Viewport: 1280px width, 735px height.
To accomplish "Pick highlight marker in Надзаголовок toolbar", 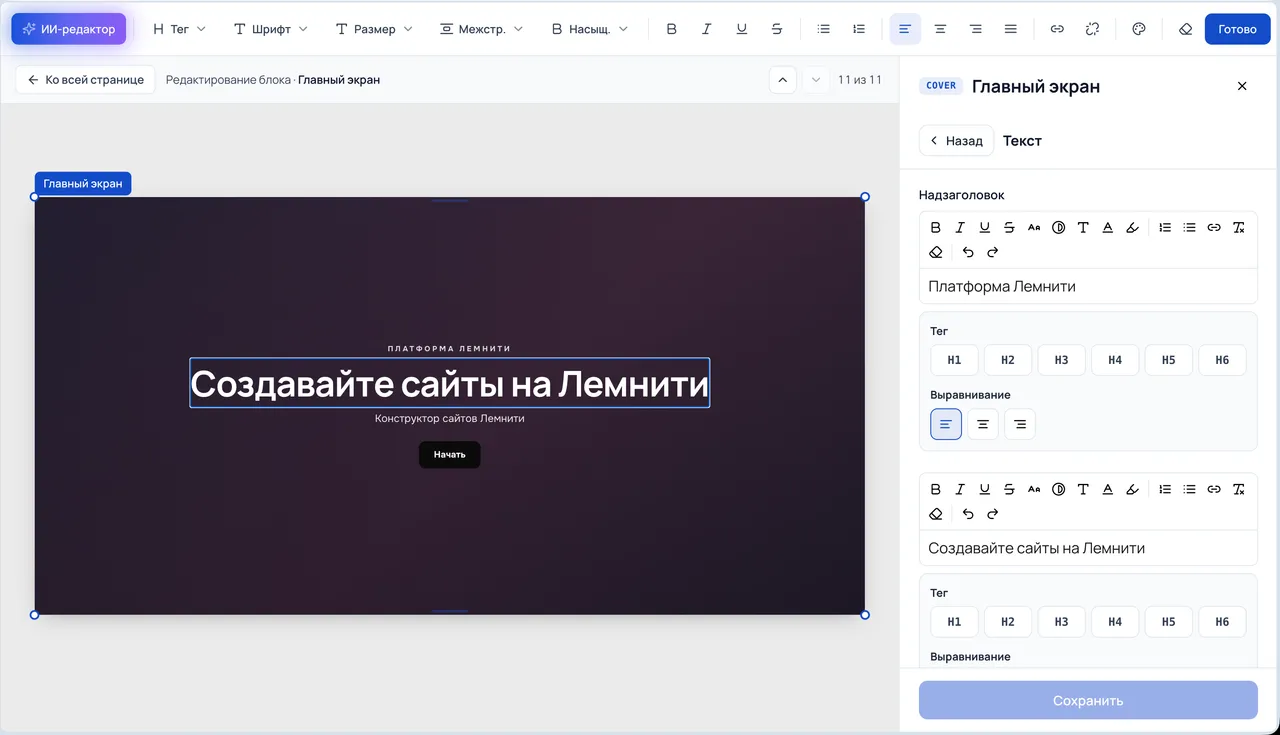I will tap(1132, 228).
